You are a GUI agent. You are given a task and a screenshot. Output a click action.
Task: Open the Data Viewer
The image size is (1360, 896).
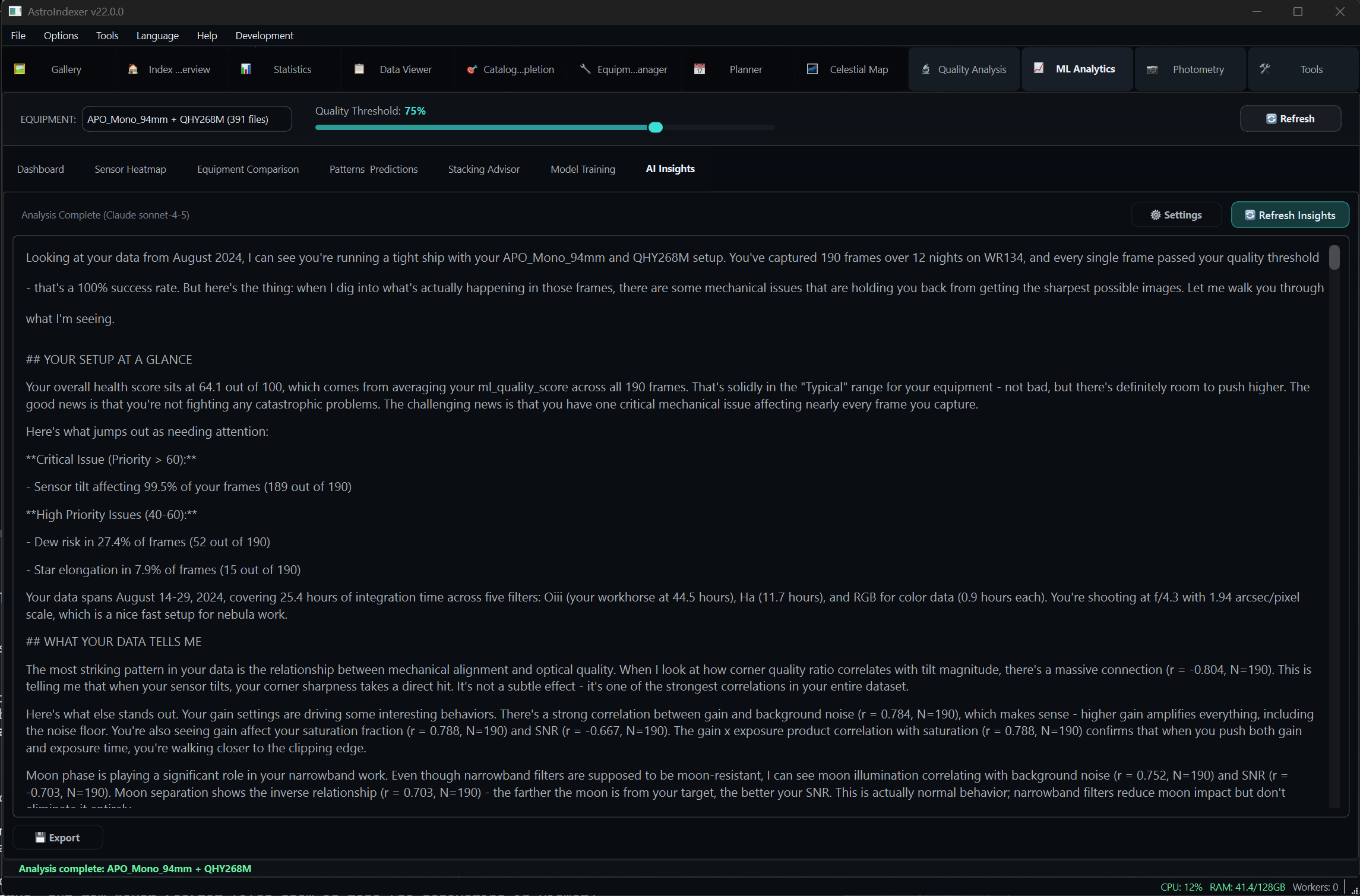(x=405, y=69)
